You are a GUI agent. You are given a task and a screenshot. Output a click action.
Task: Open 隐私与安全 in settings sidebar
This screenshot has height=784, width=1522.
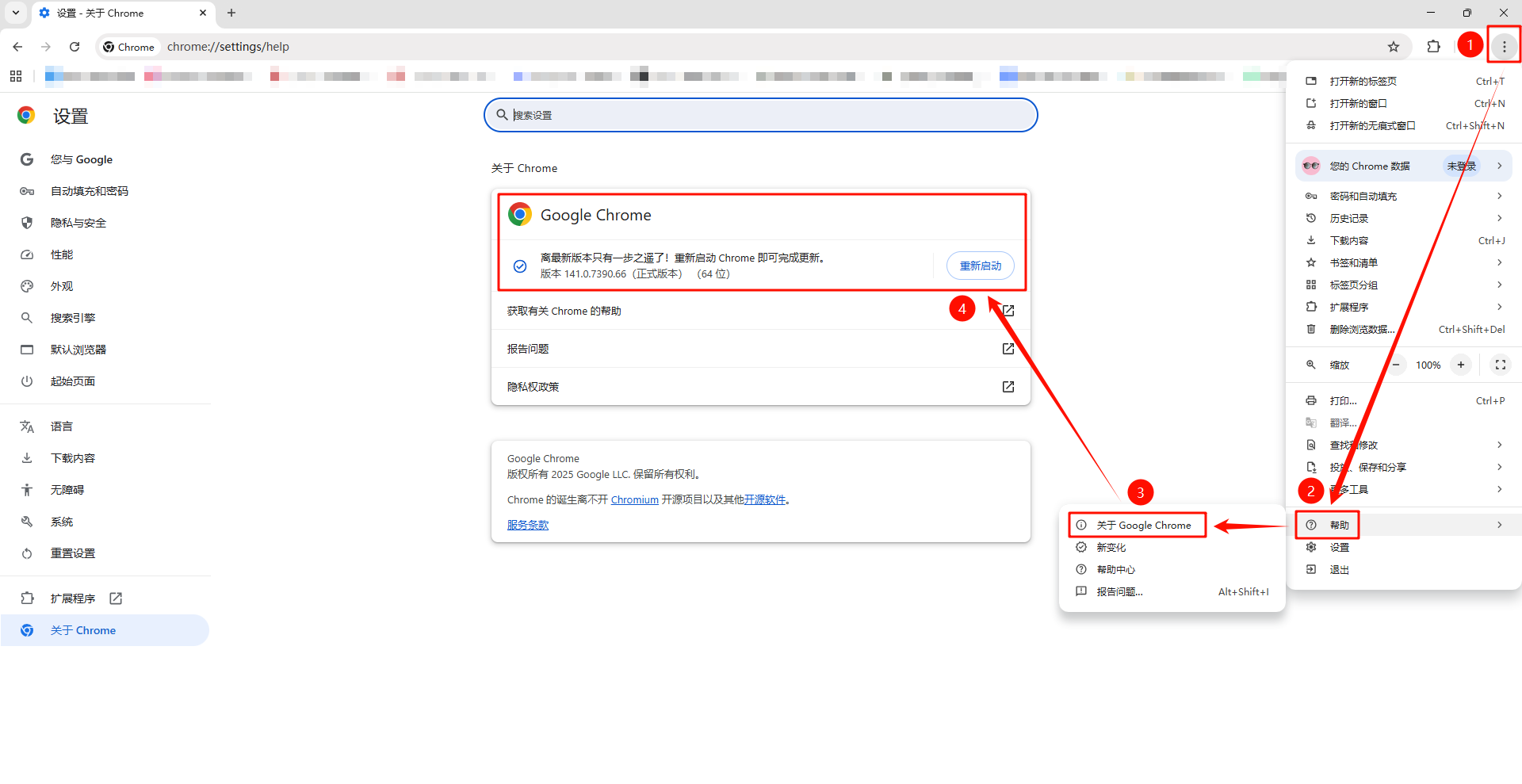pyautogui.click(x=78, y=223)
